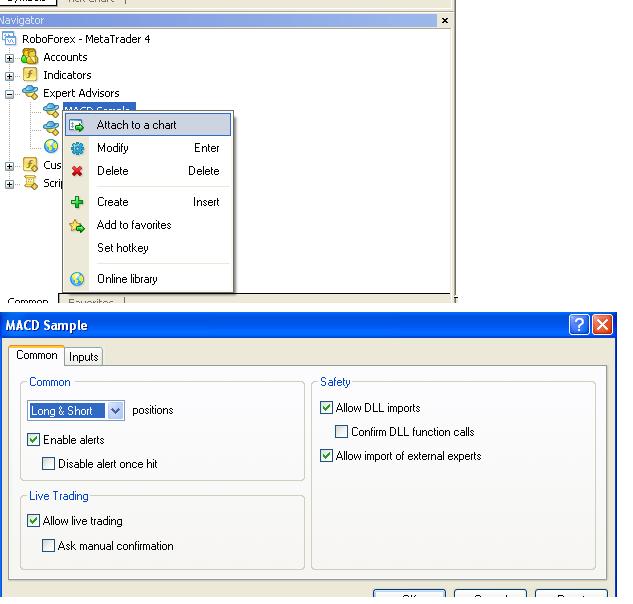Click the red X Delete icon
Image resolution: width=633 pixels, height=604 pixels.
point(77,171)
